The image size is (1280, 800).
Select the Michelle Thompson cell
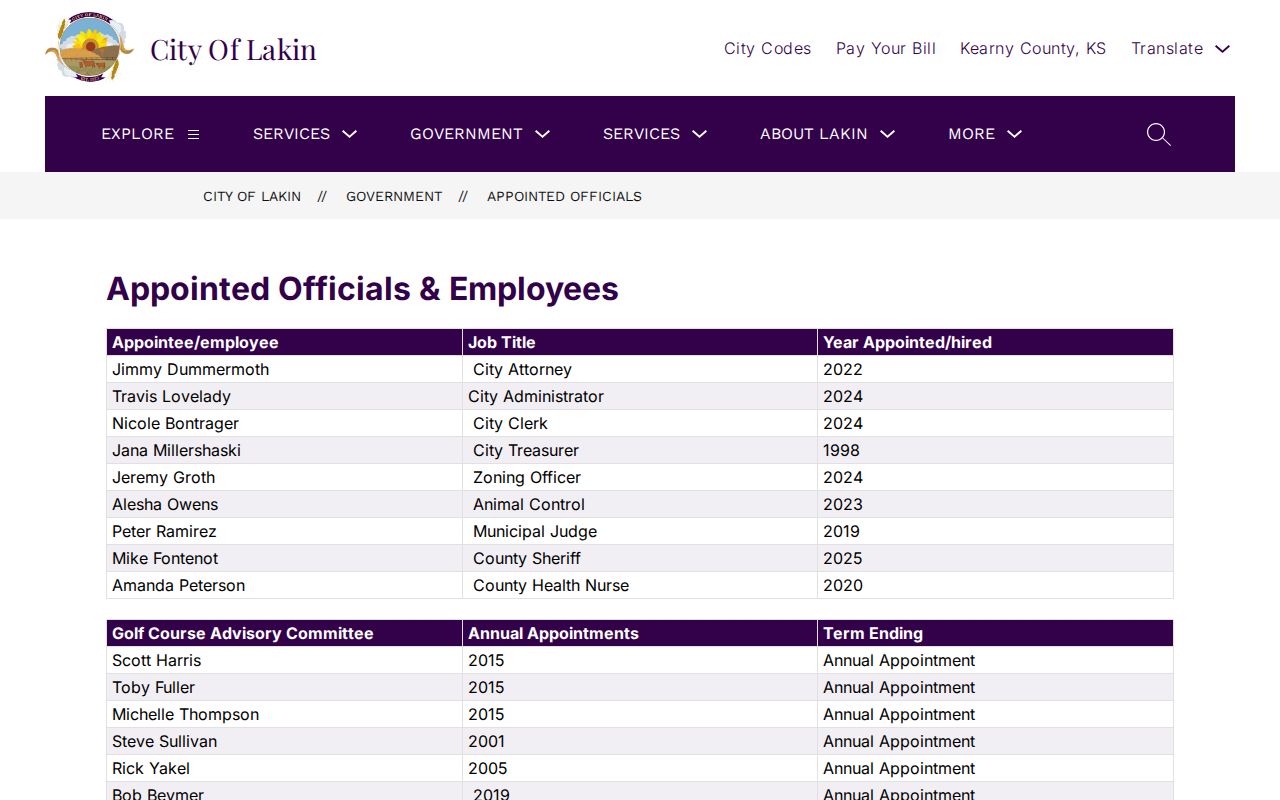click(x=284, y=714)
